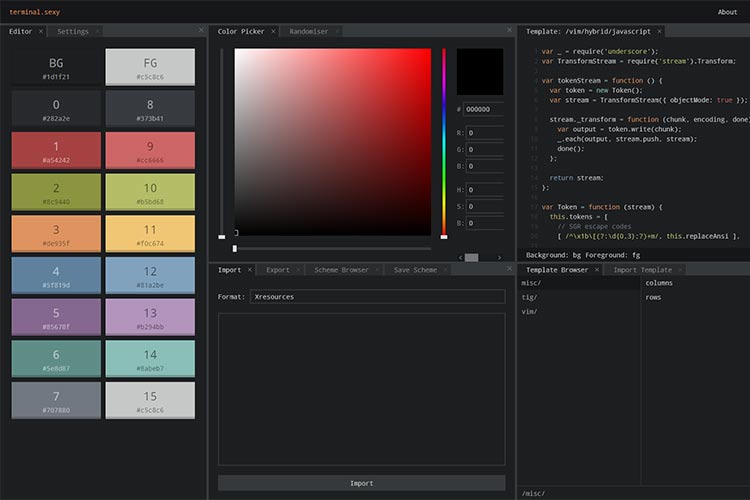Select color 13 lavender swatch
Screen dimensions: 750x500
(150, 317)
